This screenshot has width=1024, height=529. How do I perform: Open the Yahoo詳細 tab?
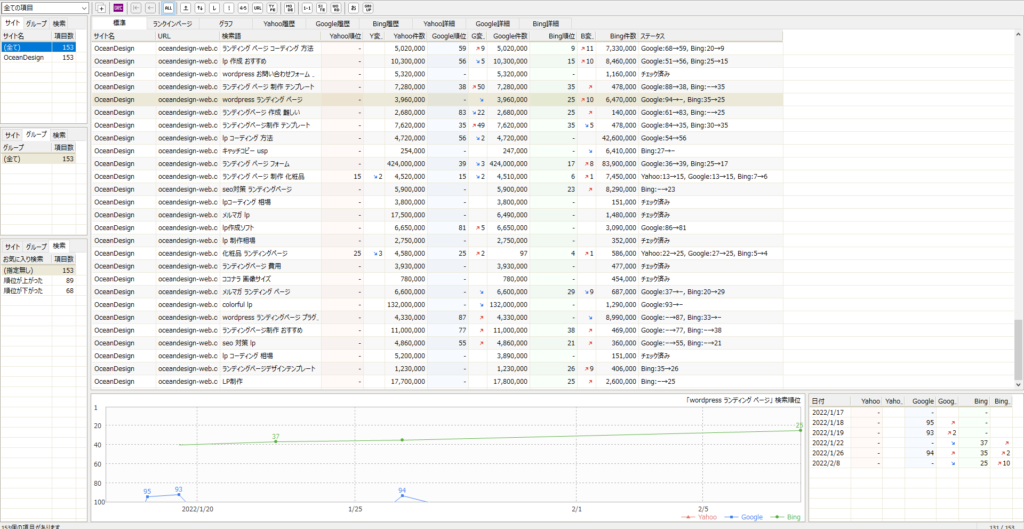tap(439, 24)
